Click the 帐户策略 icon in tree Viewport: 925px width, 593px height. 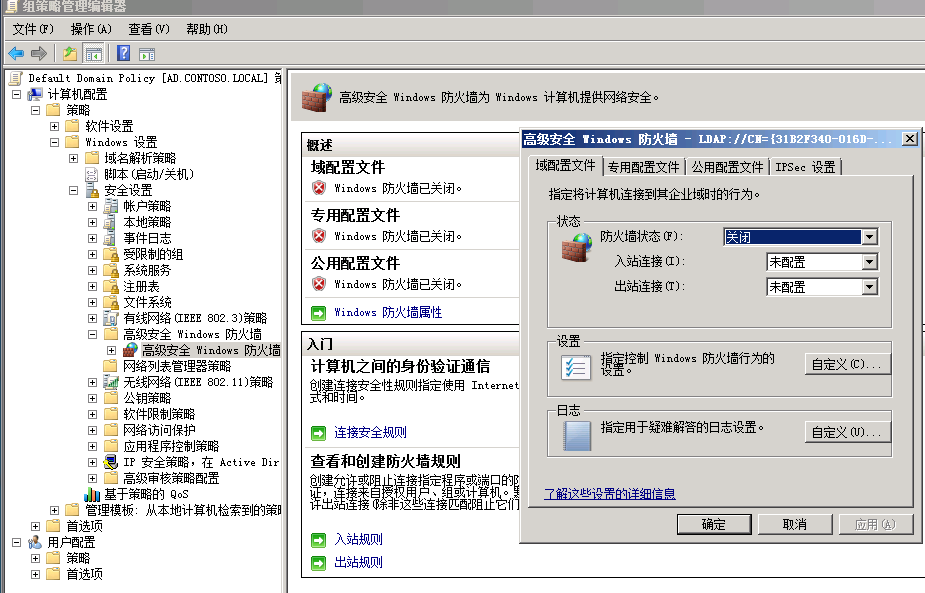[110, 206]
